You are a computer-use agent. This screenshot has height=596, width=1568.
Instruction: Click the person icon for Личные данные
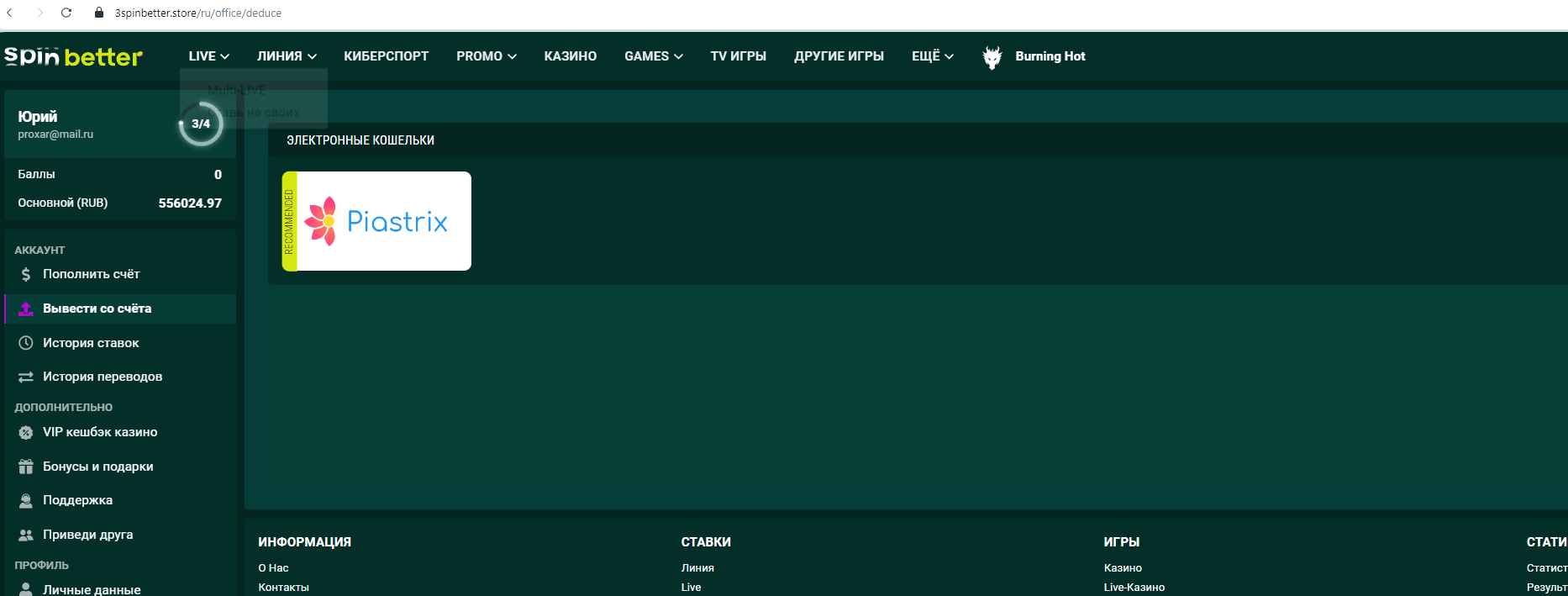click(26, 589)
